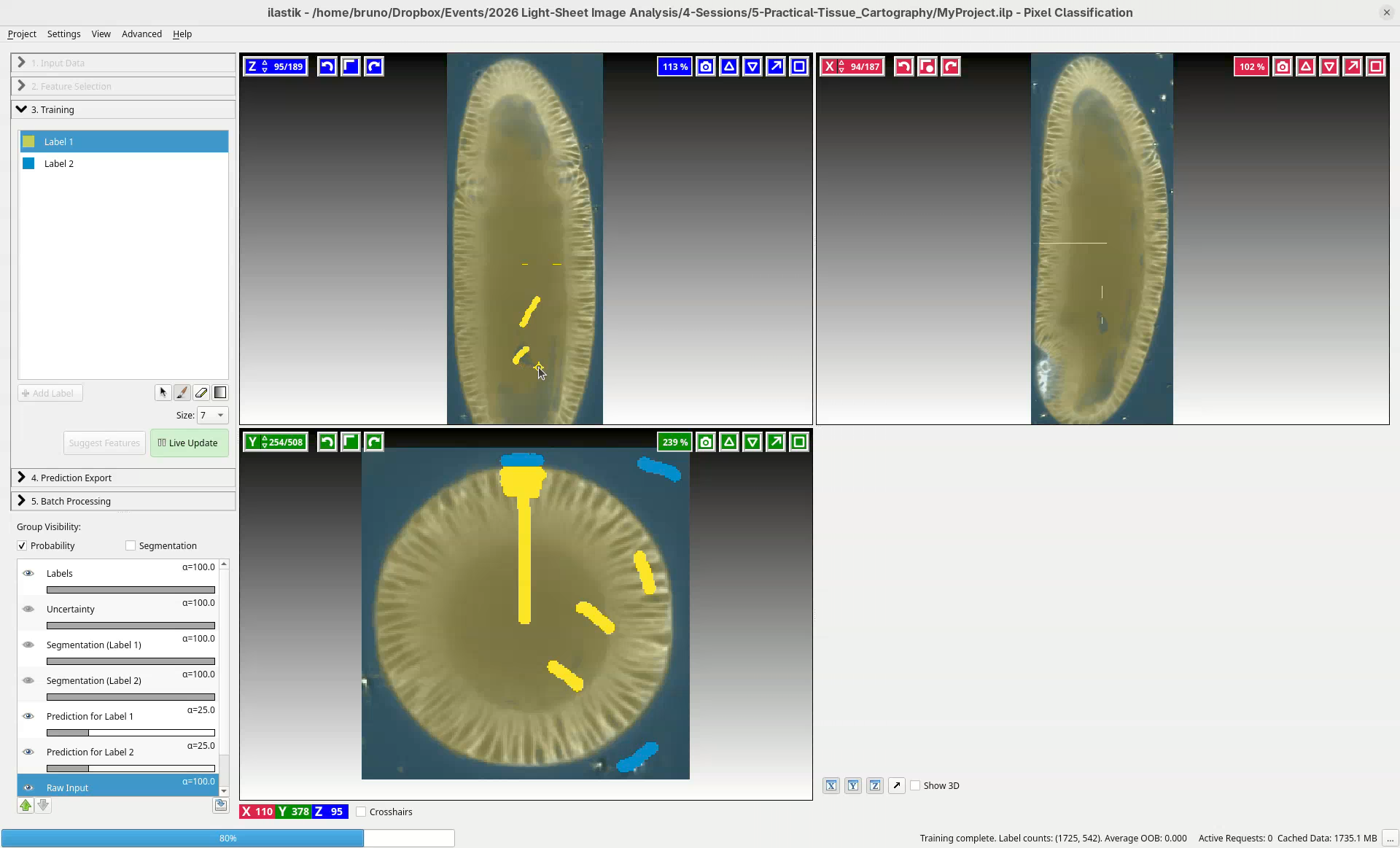Take snapshot of the X view
Screen dimensions: 1400x848
tap(1283, 66)
